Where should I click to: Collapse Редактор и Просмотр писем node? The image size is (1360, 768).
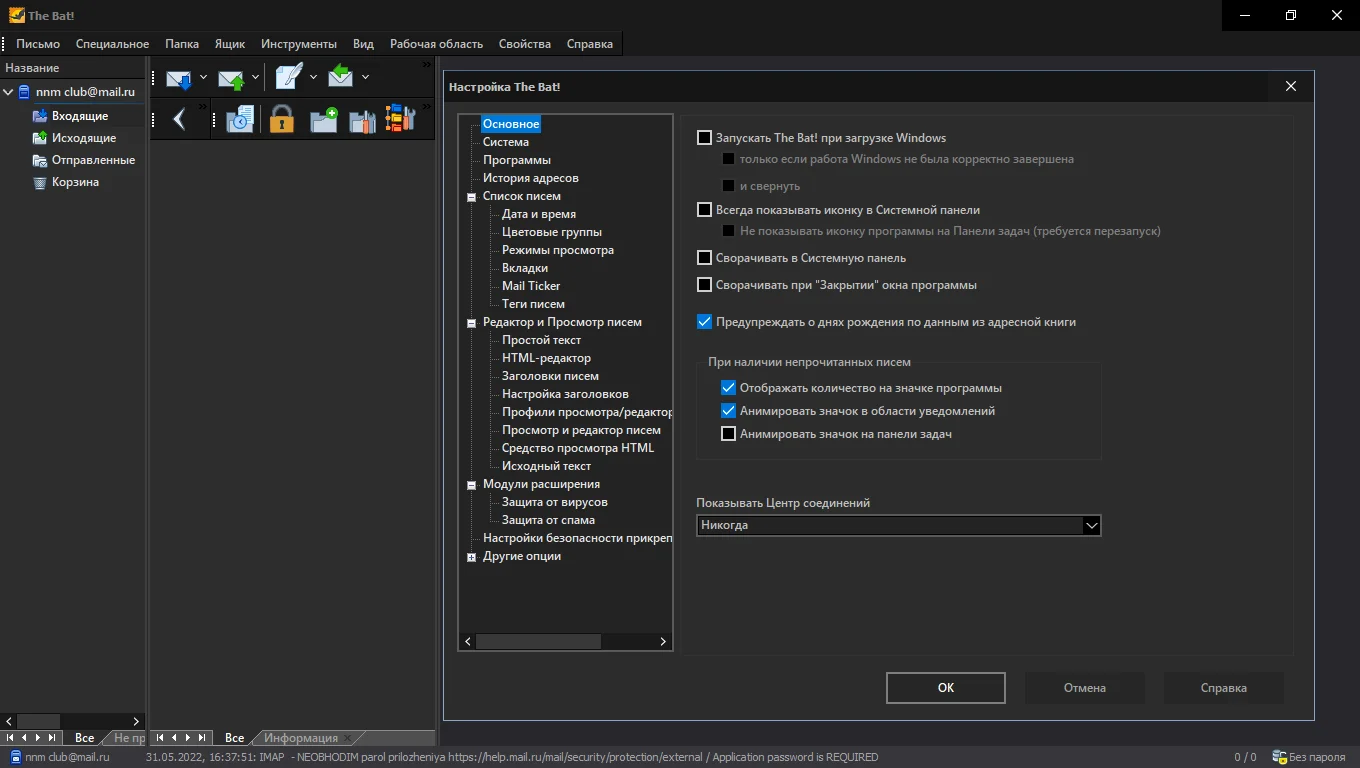[471, 323]
